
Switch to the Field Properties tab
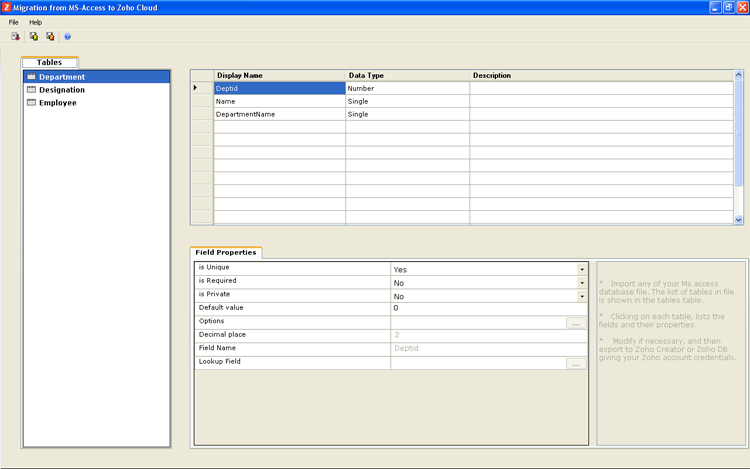click(226, 252)
